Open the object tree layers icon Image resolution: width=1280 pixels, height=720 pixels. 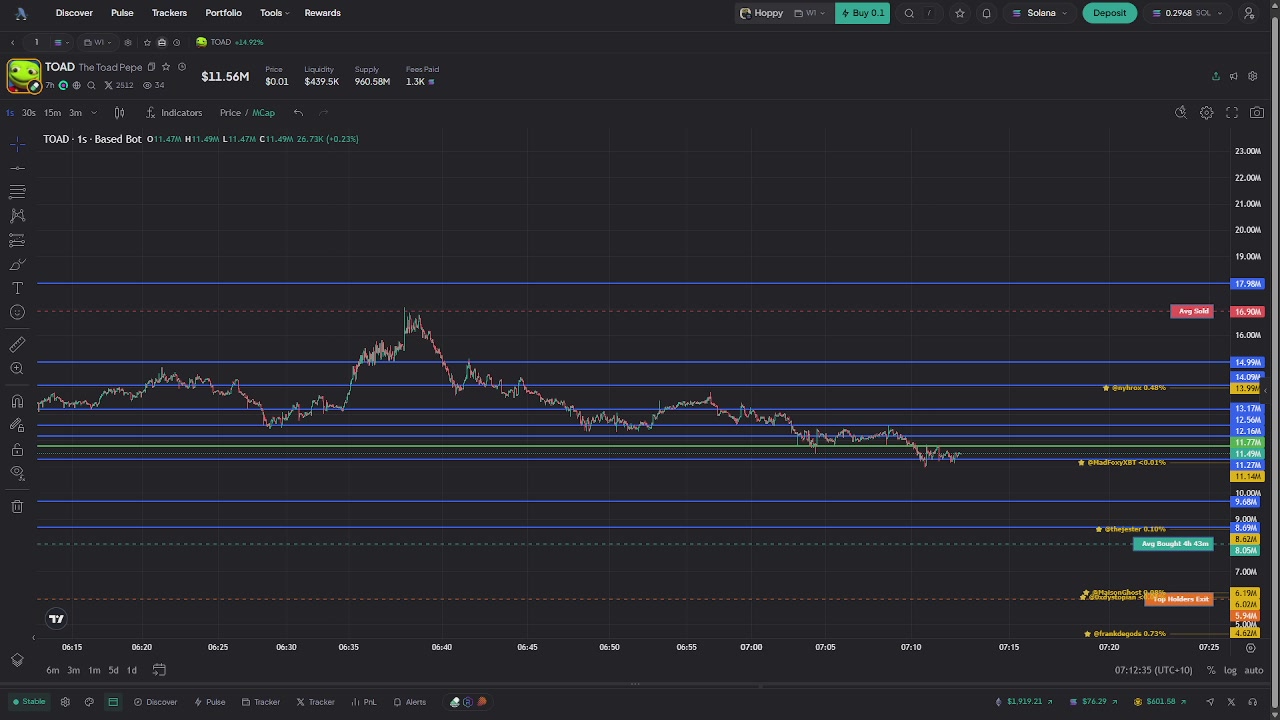17,660
